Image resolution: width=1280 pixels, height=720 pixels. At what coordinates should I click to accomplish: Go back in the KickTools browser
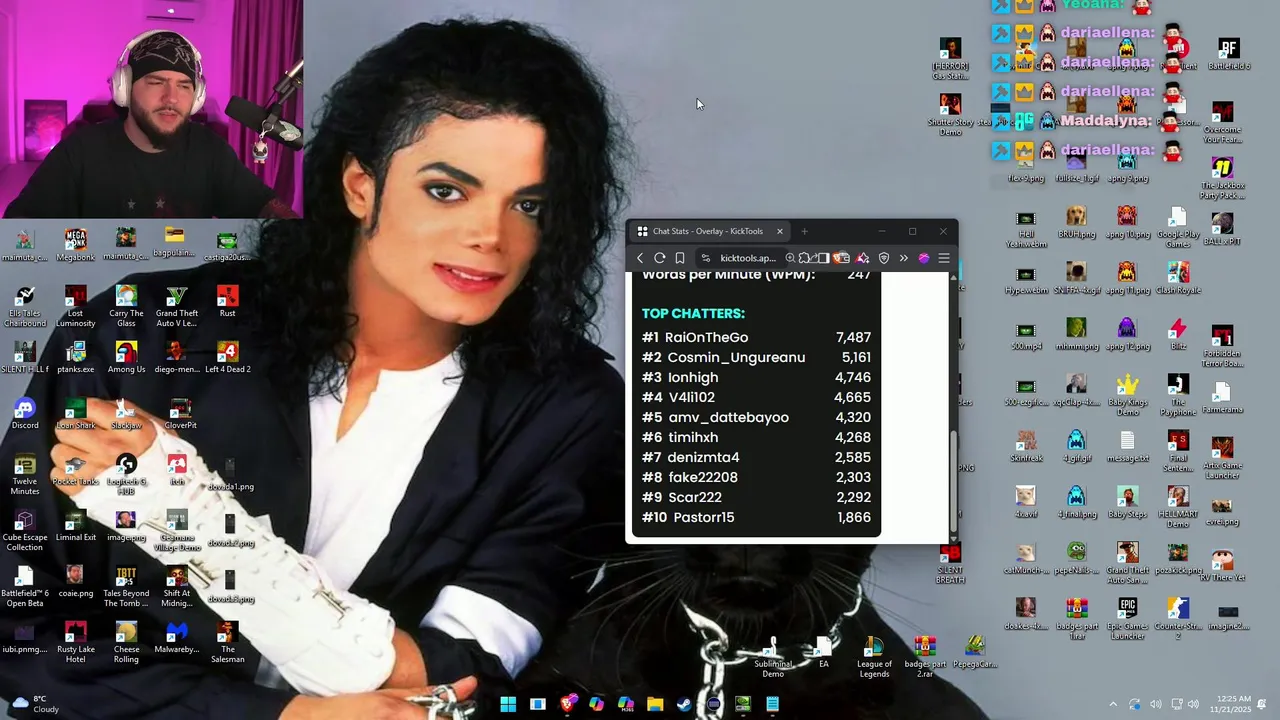click(640, 258)
